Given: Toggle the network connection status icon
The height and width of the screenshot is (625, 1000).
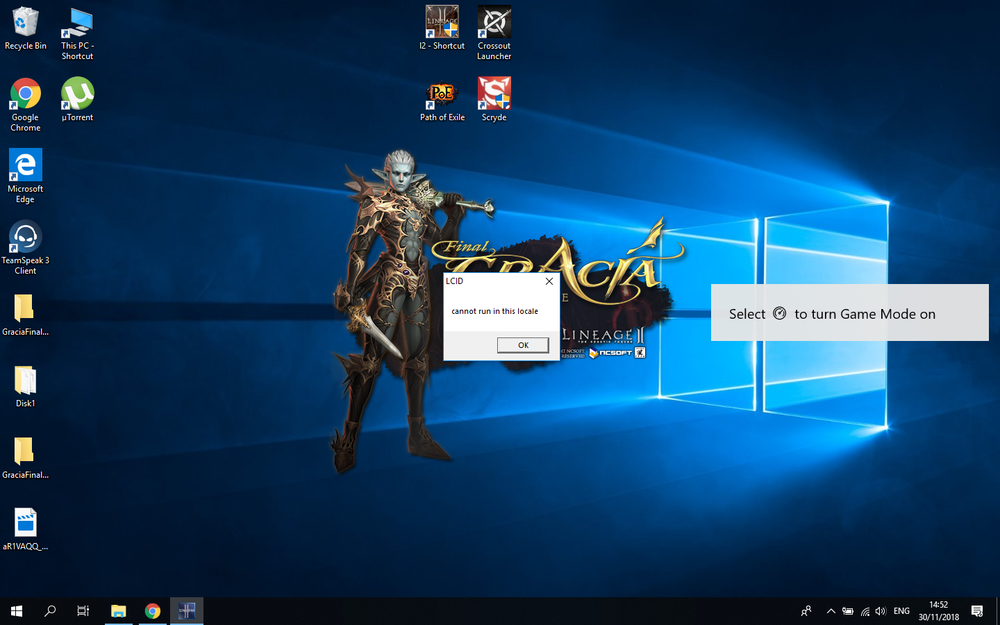Looking at the screenshot, I should pos(864,610).
